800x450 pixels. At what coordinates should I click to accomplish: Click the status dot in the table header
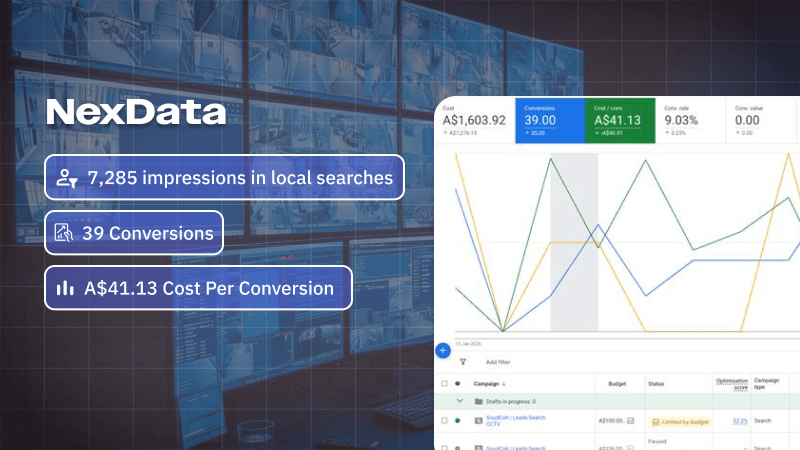458,383
